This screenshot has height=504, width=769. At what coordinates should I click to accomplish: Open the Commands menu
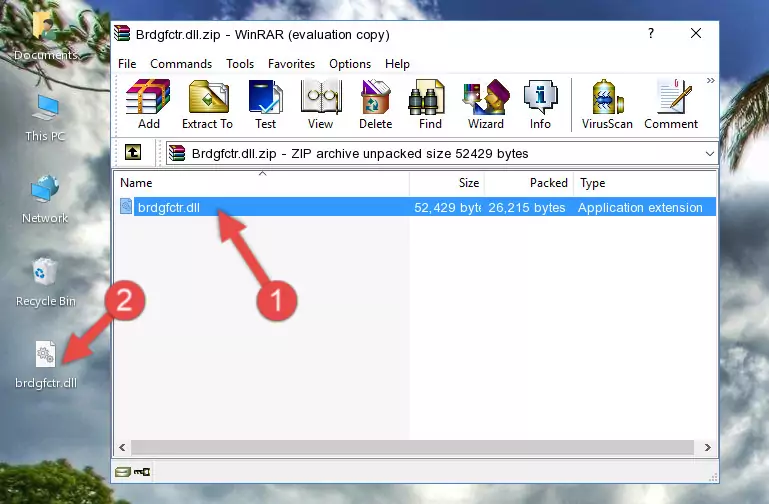coord(181,64)
